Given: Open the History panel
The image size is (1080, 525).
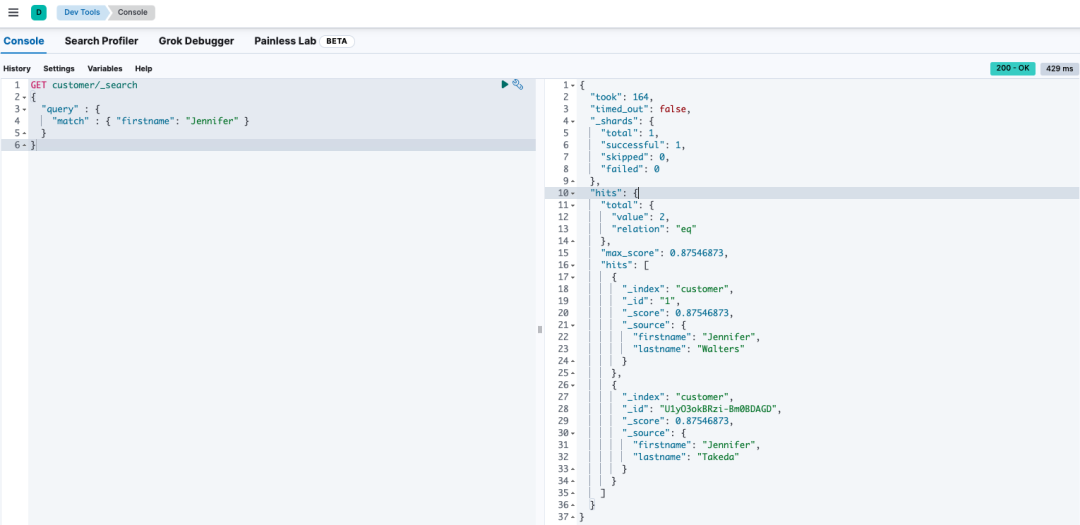Looking at the screenshot, I should click(17, 69).
